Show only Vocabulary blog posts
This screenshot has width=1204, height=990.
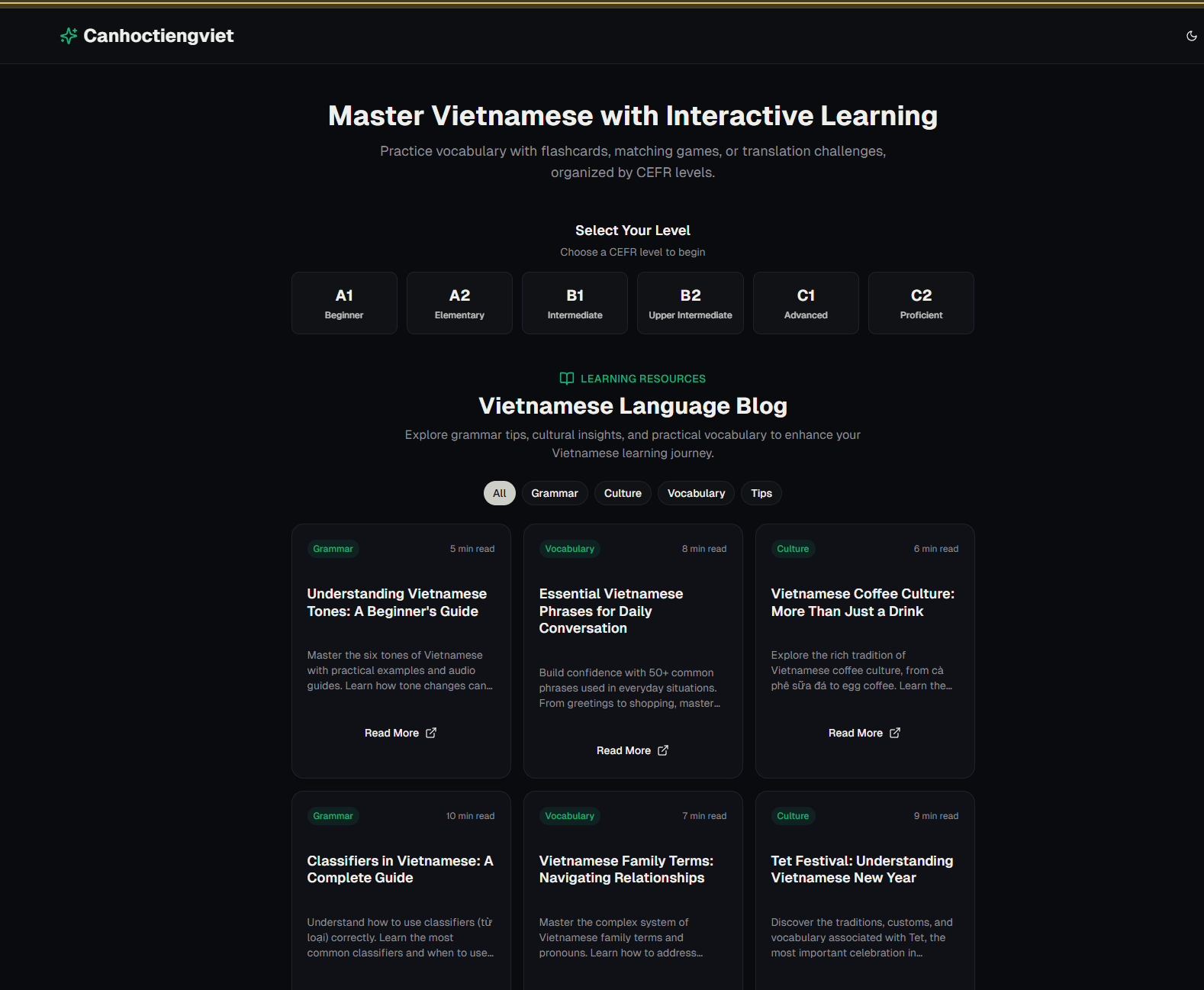coord(696,493)
